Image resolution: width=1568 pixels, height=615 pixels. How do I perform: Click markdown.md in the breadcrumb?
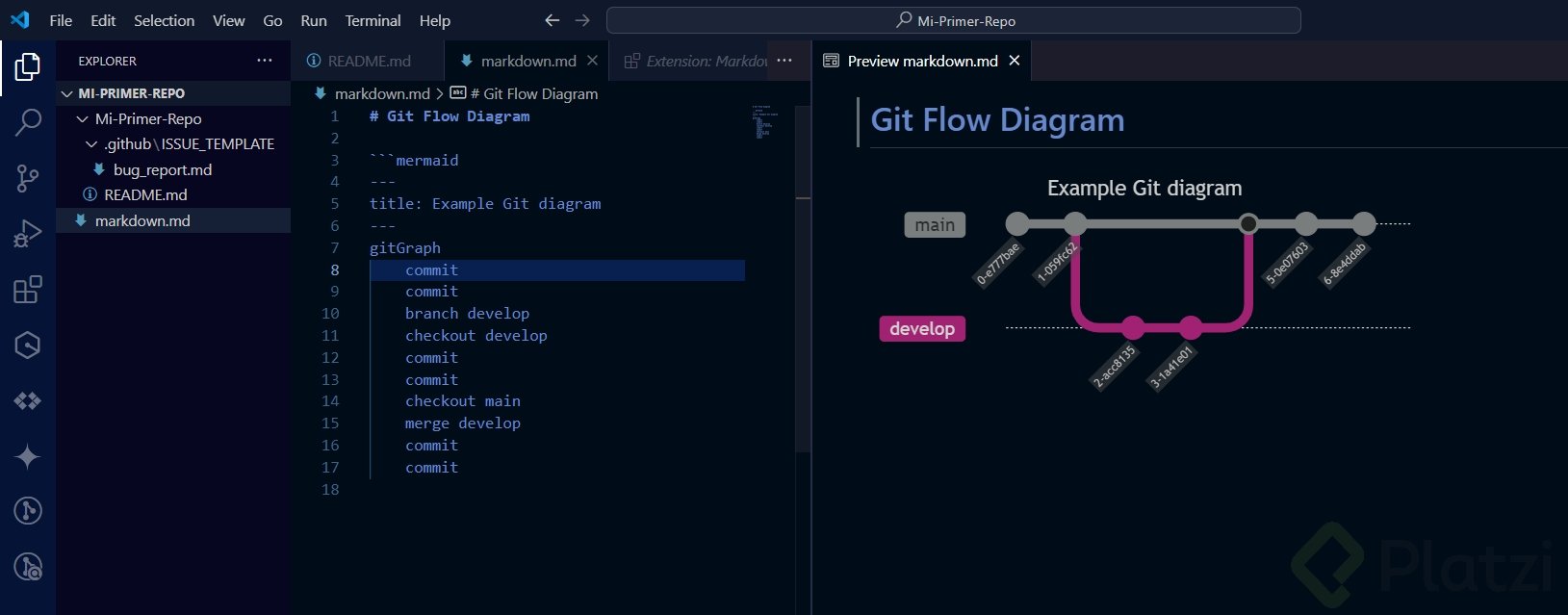pos(382,93)
